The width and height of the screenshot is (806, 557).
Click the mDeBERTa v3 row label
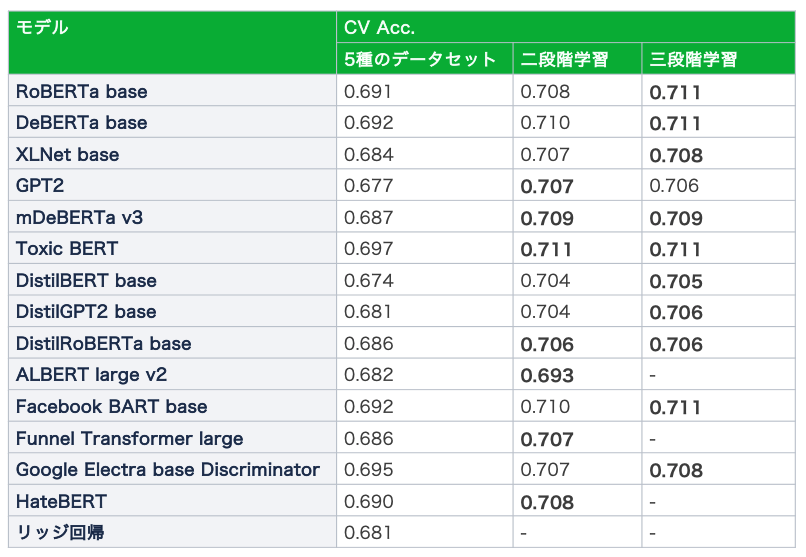[79, 217]
